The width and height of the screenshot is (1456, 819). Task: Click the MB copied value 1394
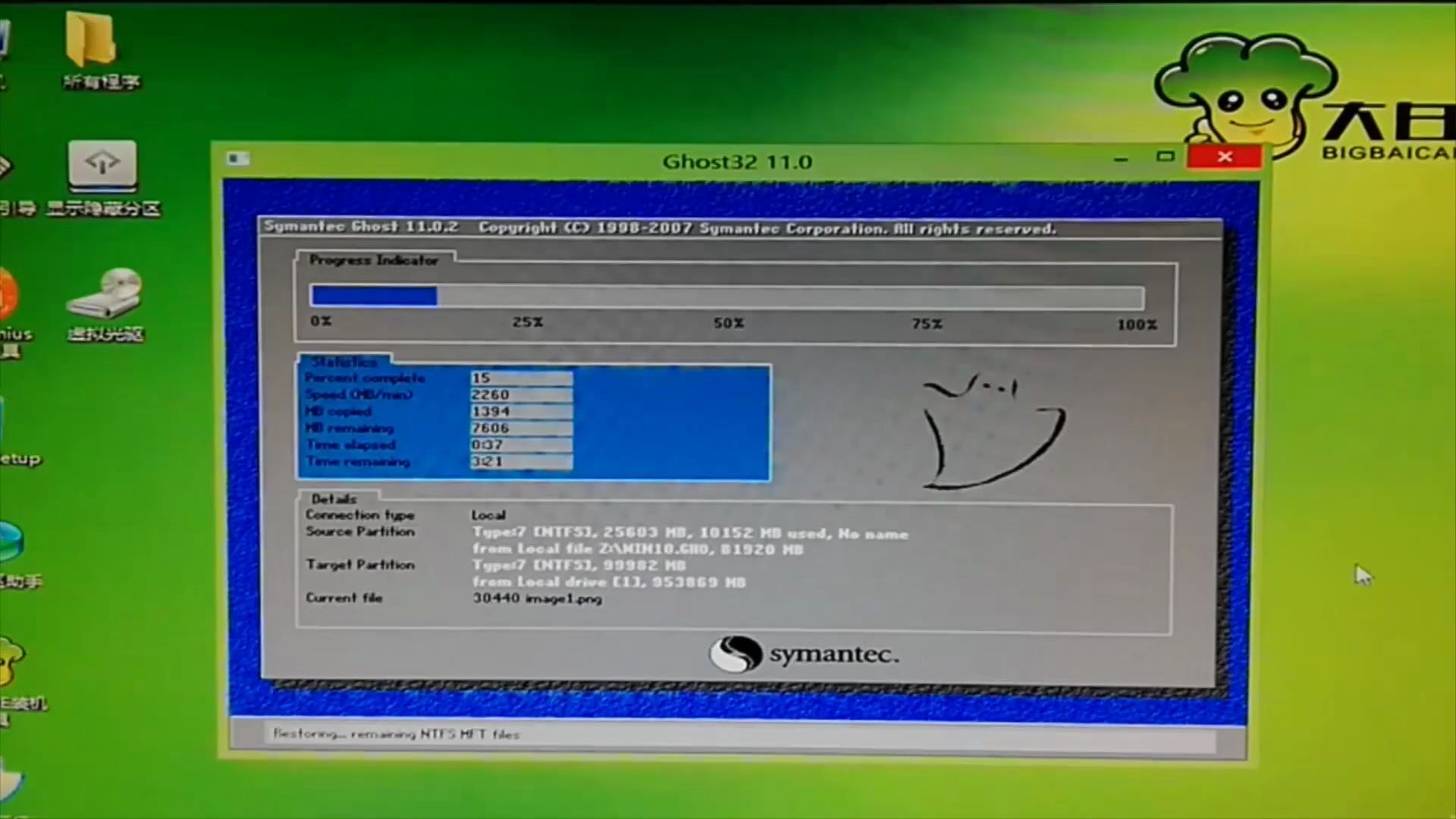521,411
